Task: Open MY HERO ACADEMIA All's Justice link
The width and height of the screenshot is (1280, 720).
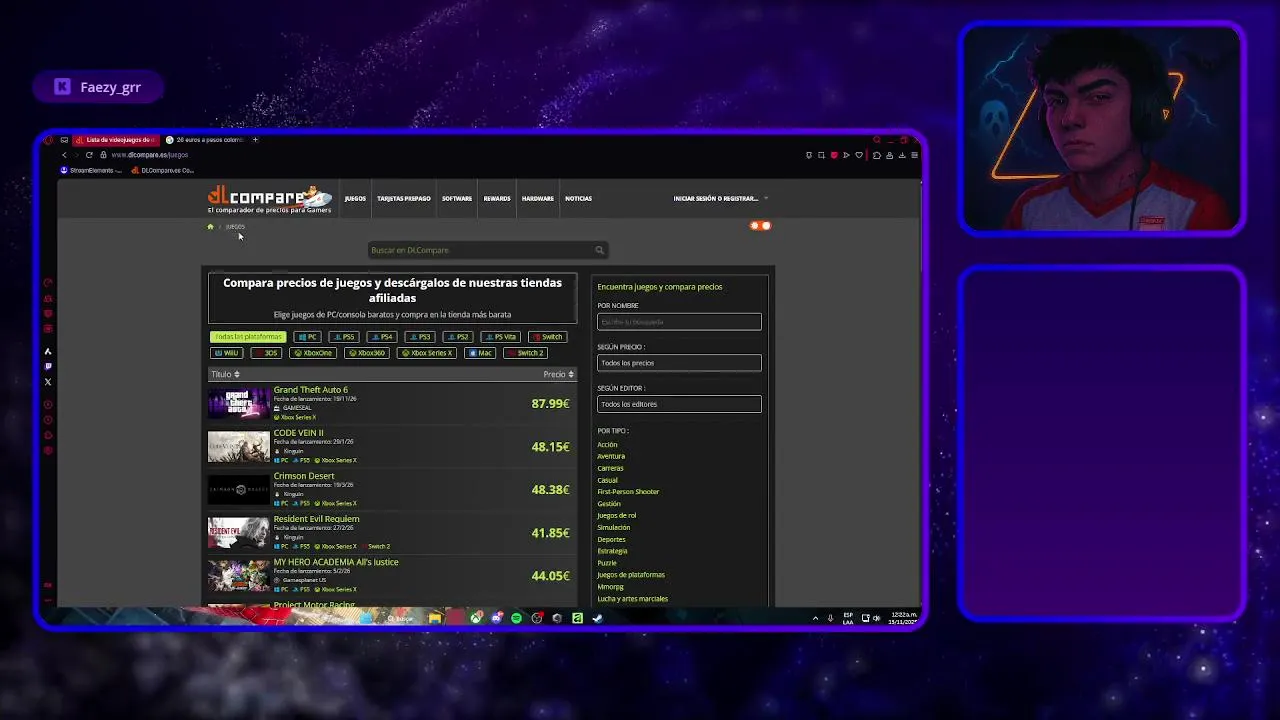Action: (336, 562)
